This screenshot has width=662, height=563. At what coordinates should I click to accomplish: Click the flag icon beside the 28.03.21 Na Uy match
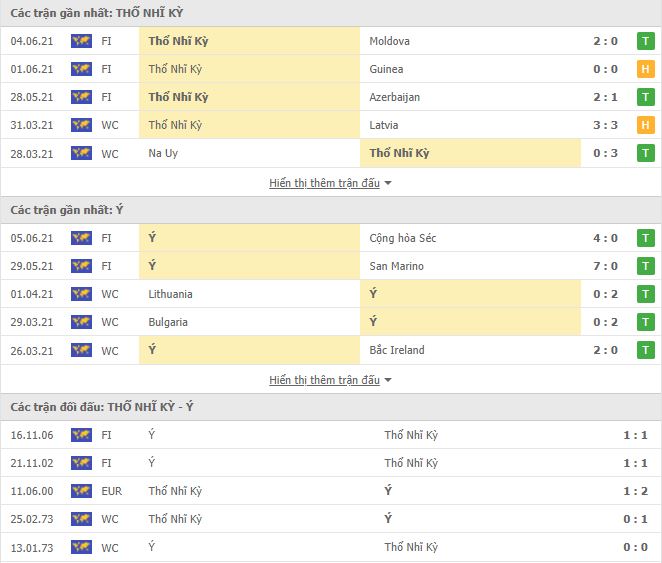[x=81, y=154]
